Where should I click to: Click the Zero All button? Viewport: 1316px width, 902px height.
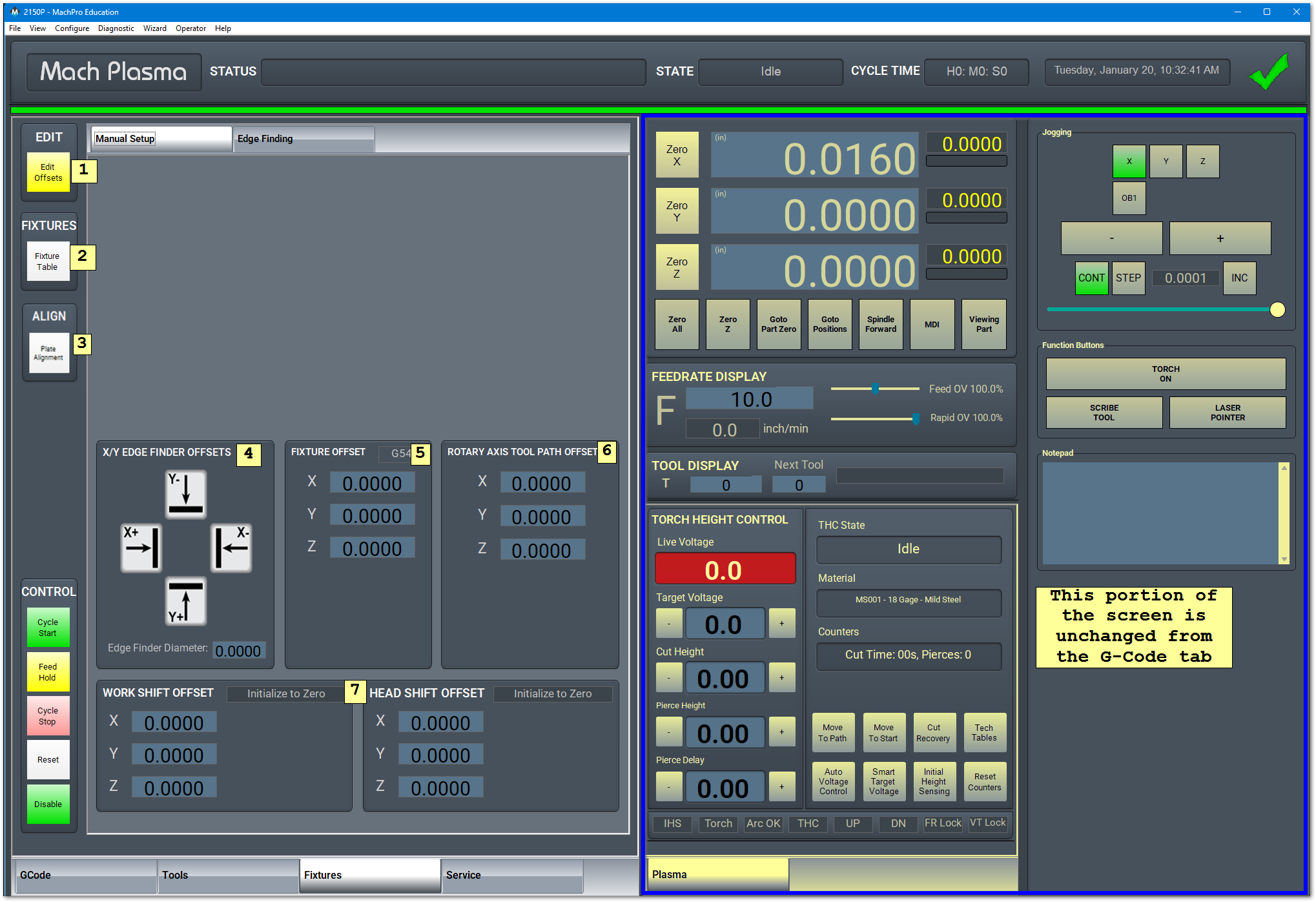(677, 324)
